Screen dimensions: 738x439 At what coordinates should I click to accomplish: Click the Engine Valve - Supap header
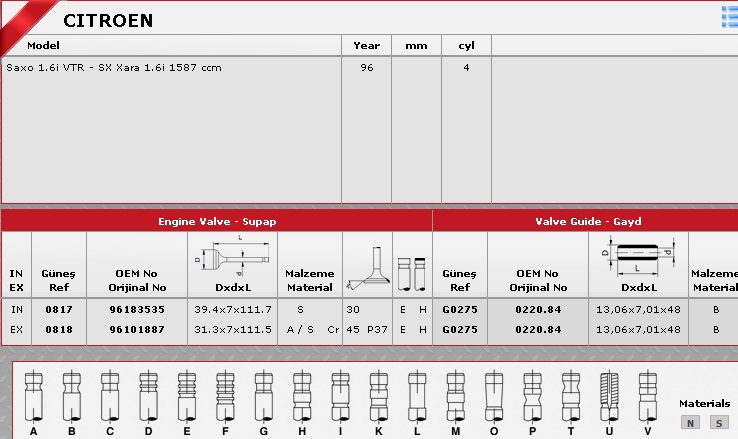(x=217, y=221)
